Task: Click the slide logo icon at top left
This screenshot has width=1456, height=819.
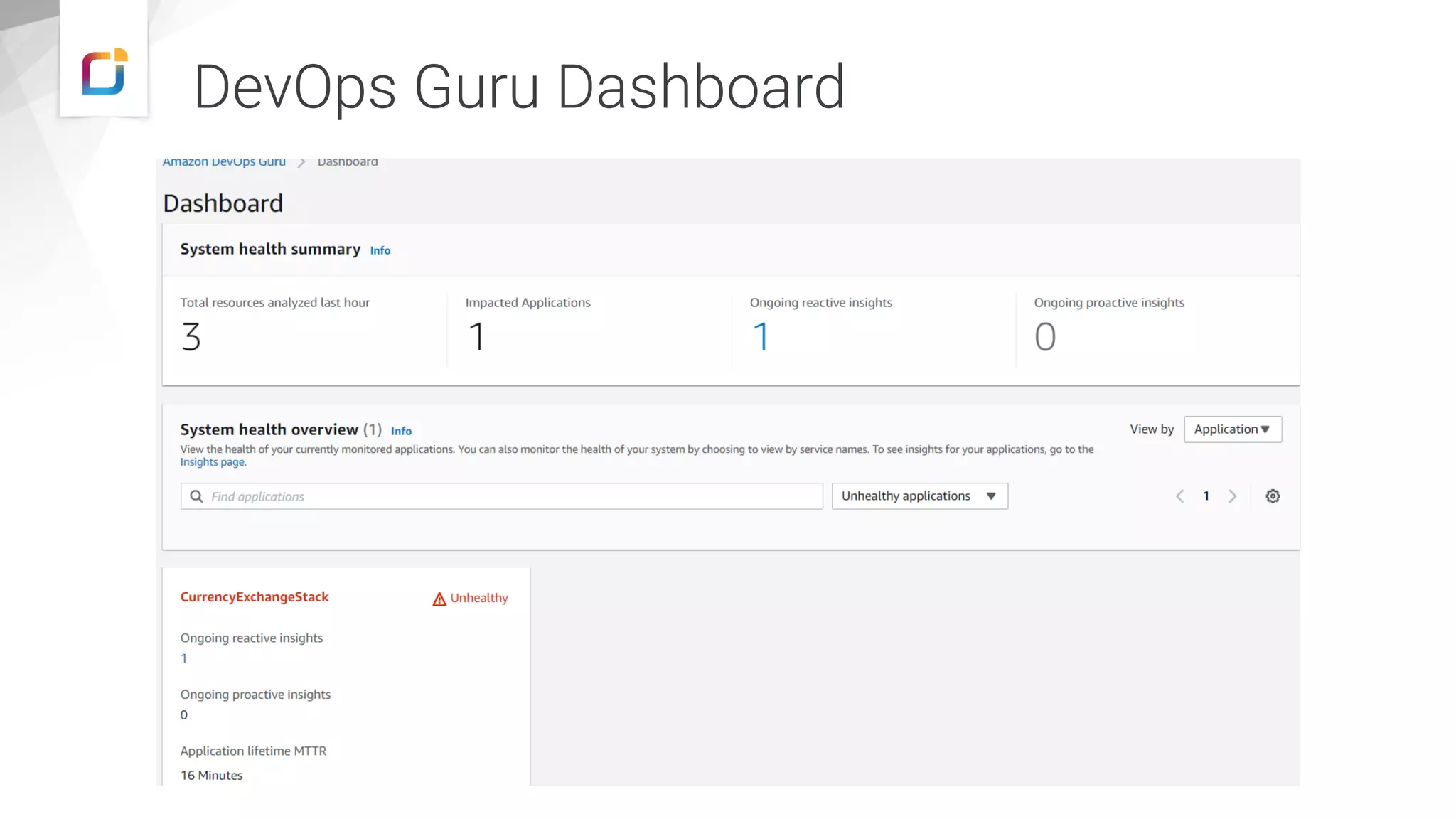Action: click(x=105, y=71)
